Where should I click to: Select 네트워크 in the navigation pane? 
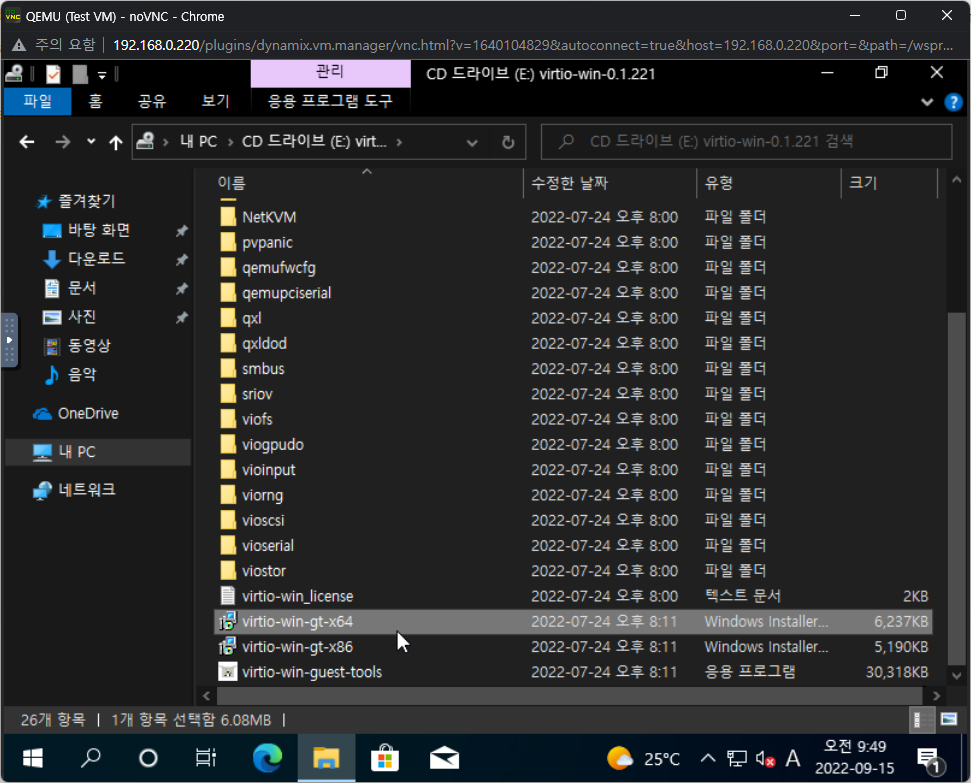click(86, 490)
